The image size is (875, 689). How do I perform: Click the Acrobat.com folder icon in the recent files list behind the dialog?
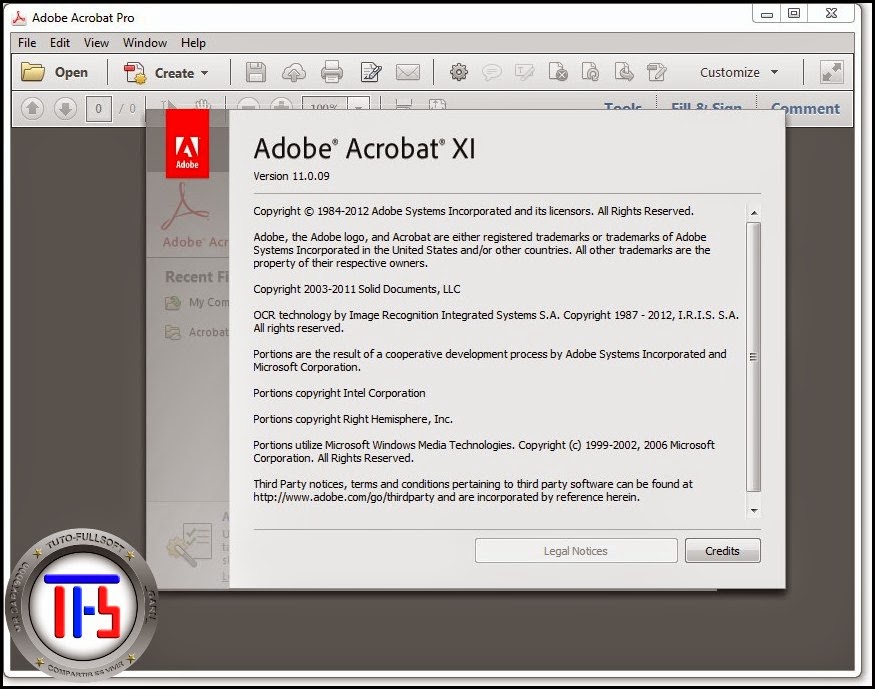tap(173, 333)
